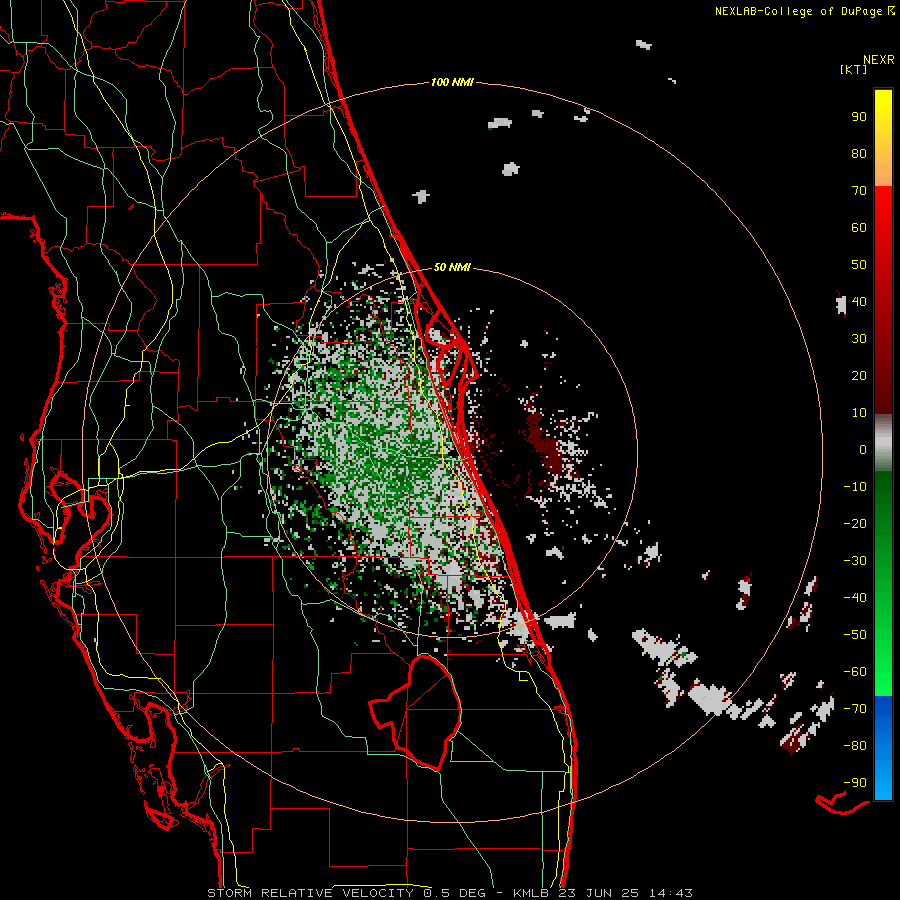Click the 30 value on velocity scale
Viewport: 900px width, 900px height.
coord(859,339)
